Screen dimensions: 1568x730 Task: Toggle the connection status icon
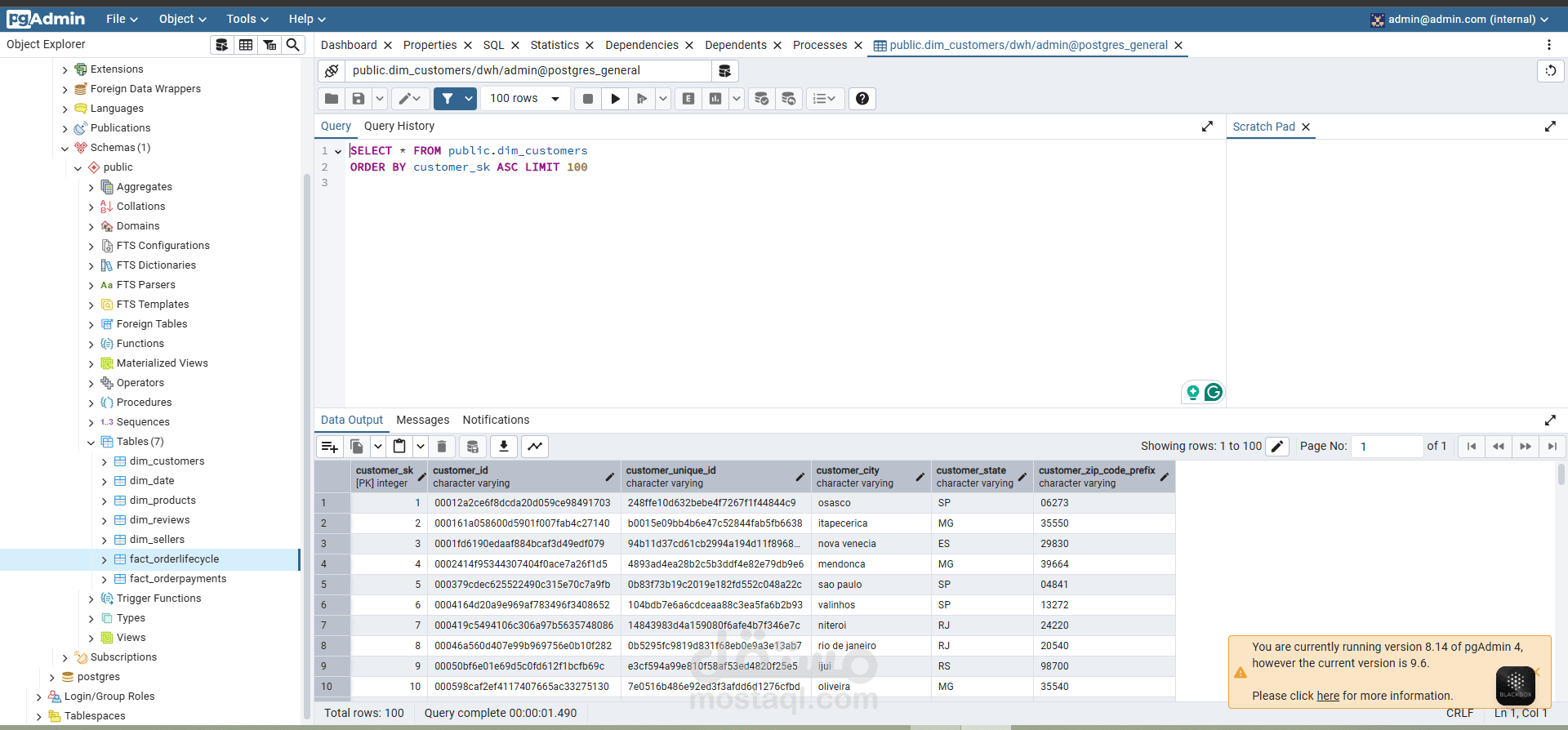click(x=332, y=71)
